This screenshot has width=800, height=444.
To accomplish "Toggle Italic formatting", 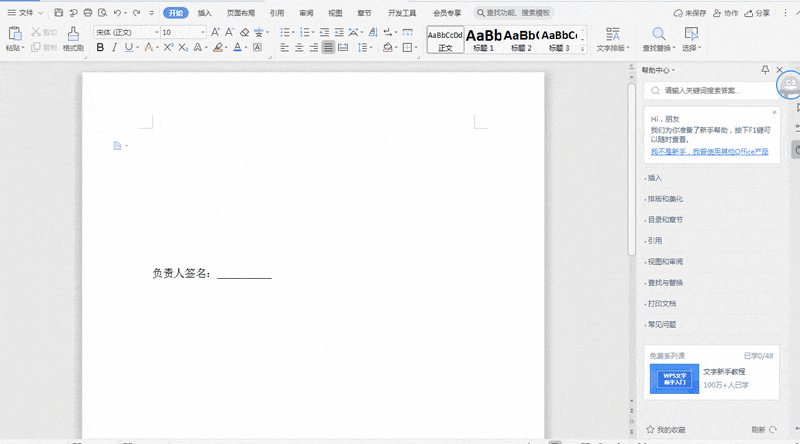I will click(x=115, y=47).
